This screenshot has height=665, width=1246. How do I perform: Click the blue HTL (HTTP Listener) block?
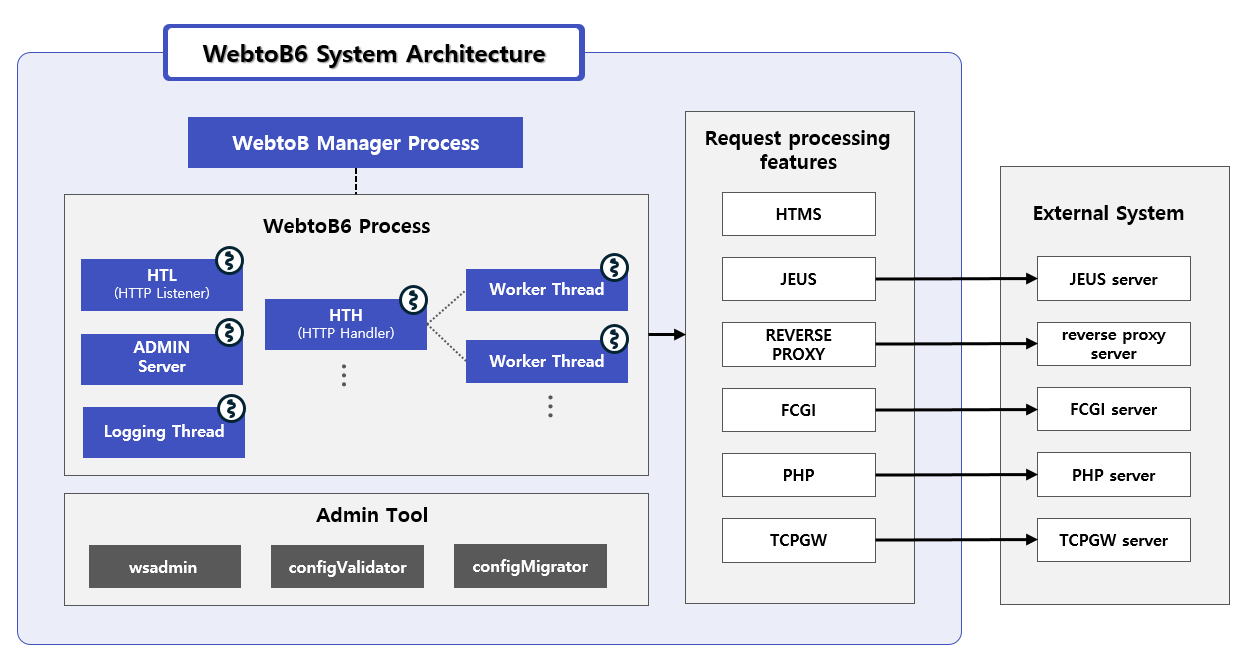[160, 283]
